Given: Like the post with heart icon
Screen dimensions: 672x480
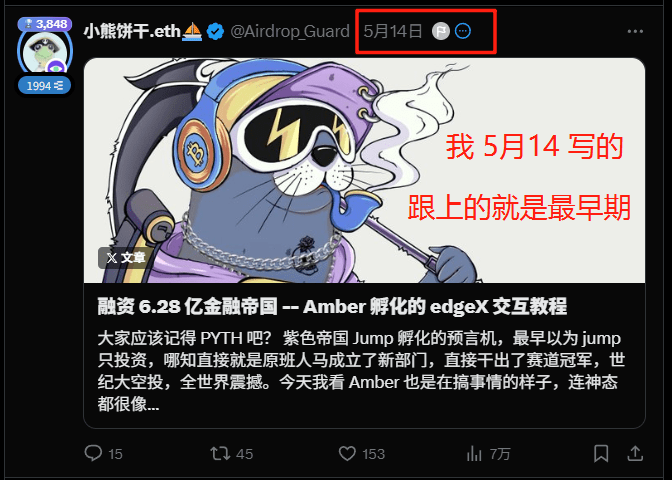Looking at the screenshot, I should pyautogui.click(x=347, y=453).
